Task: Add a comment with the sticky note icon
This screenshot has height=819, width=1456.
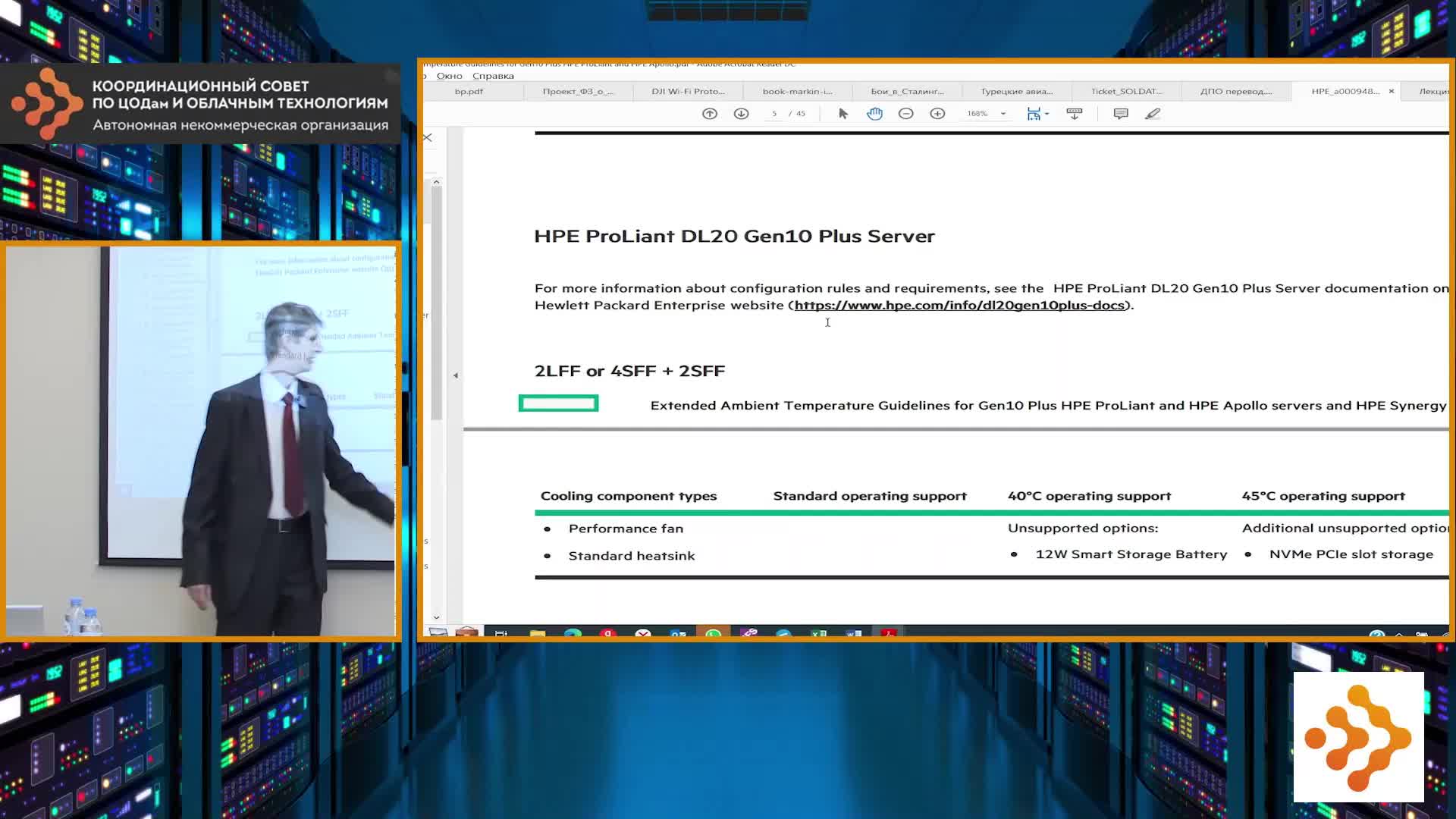Action: [x=1121, y=114]
